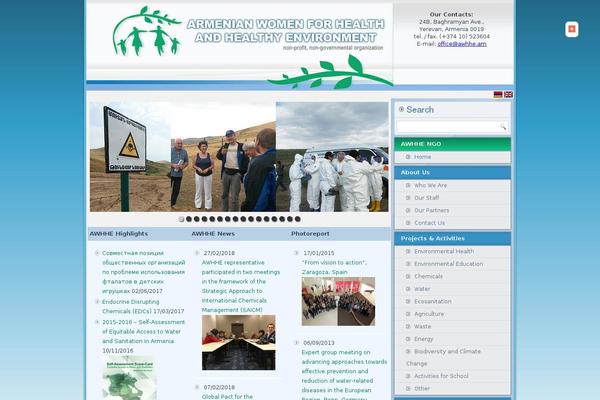The width and height of the screenshot is (600, 400).
Task: Open Agriculture section
Action: (429, 314)
